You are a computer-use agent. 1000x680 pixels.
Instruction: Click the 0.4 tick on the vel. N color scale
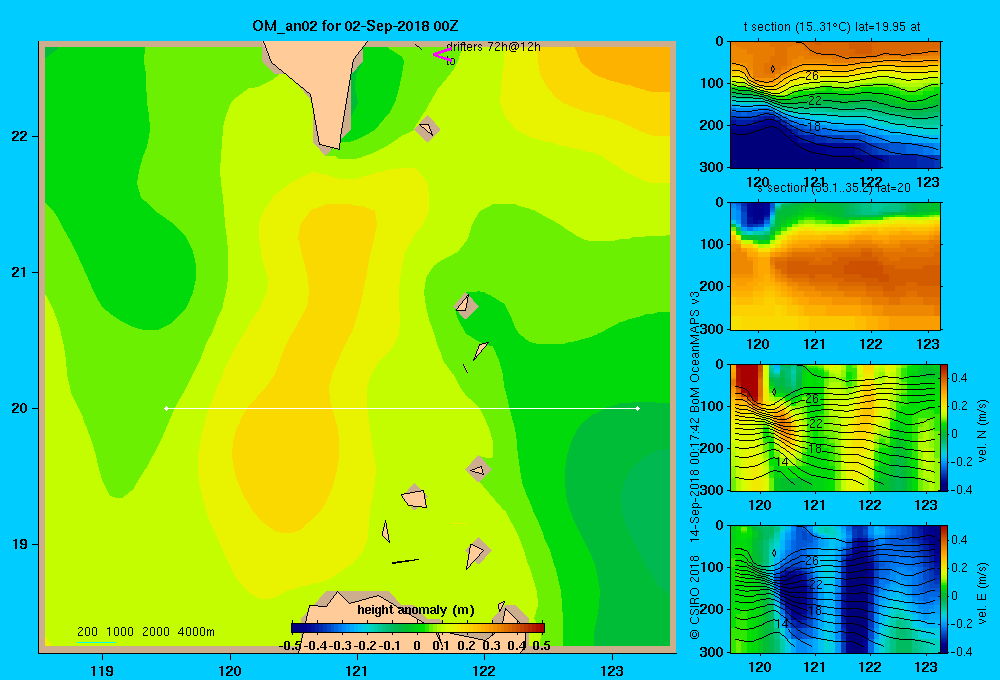[x=959, y=378]
